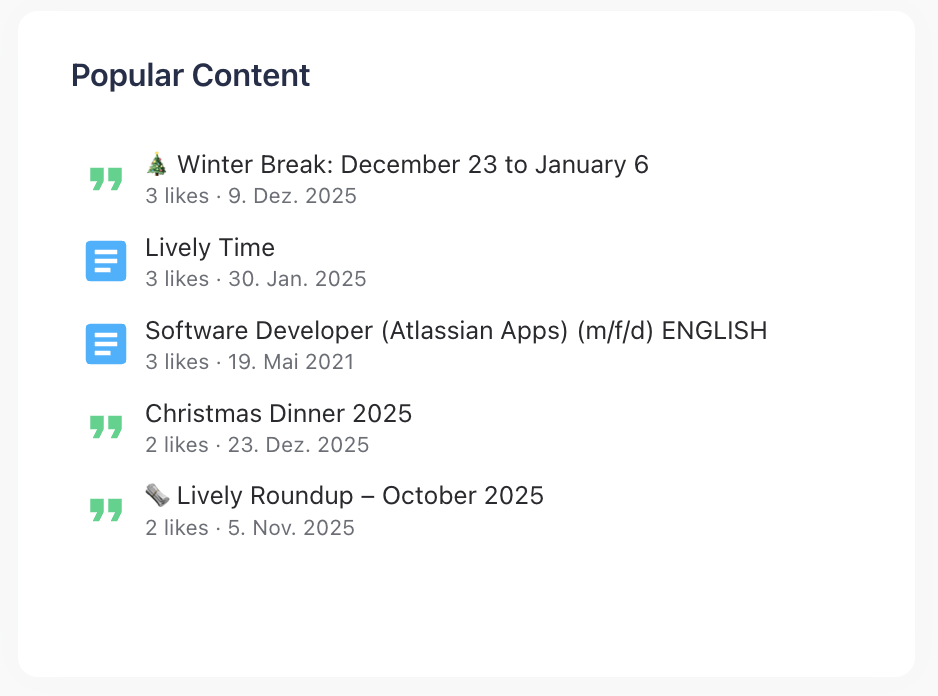Open the Lively Time article
This screenshot has height=696, width=938.
210,247
